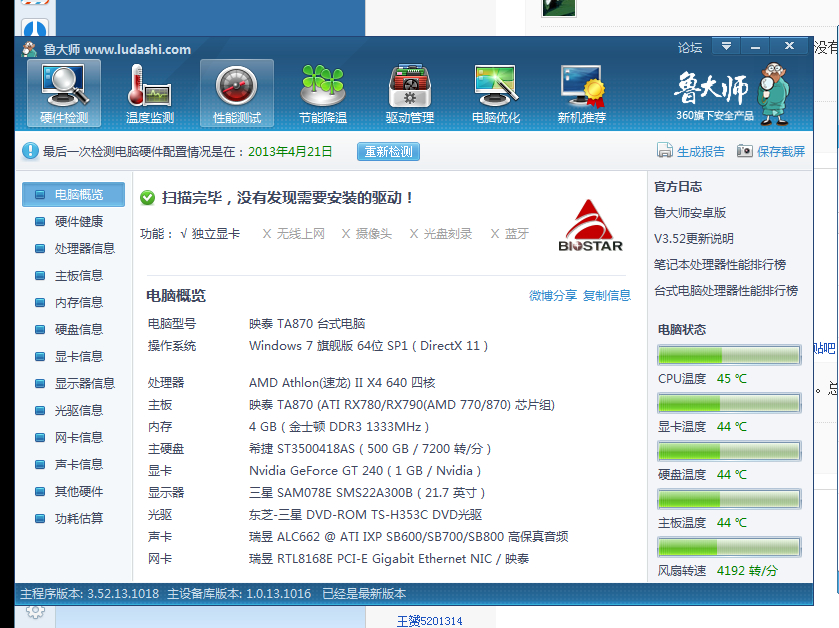Click the gear icon in background window
The image size is (839, 628).
[x=35, y=611]
